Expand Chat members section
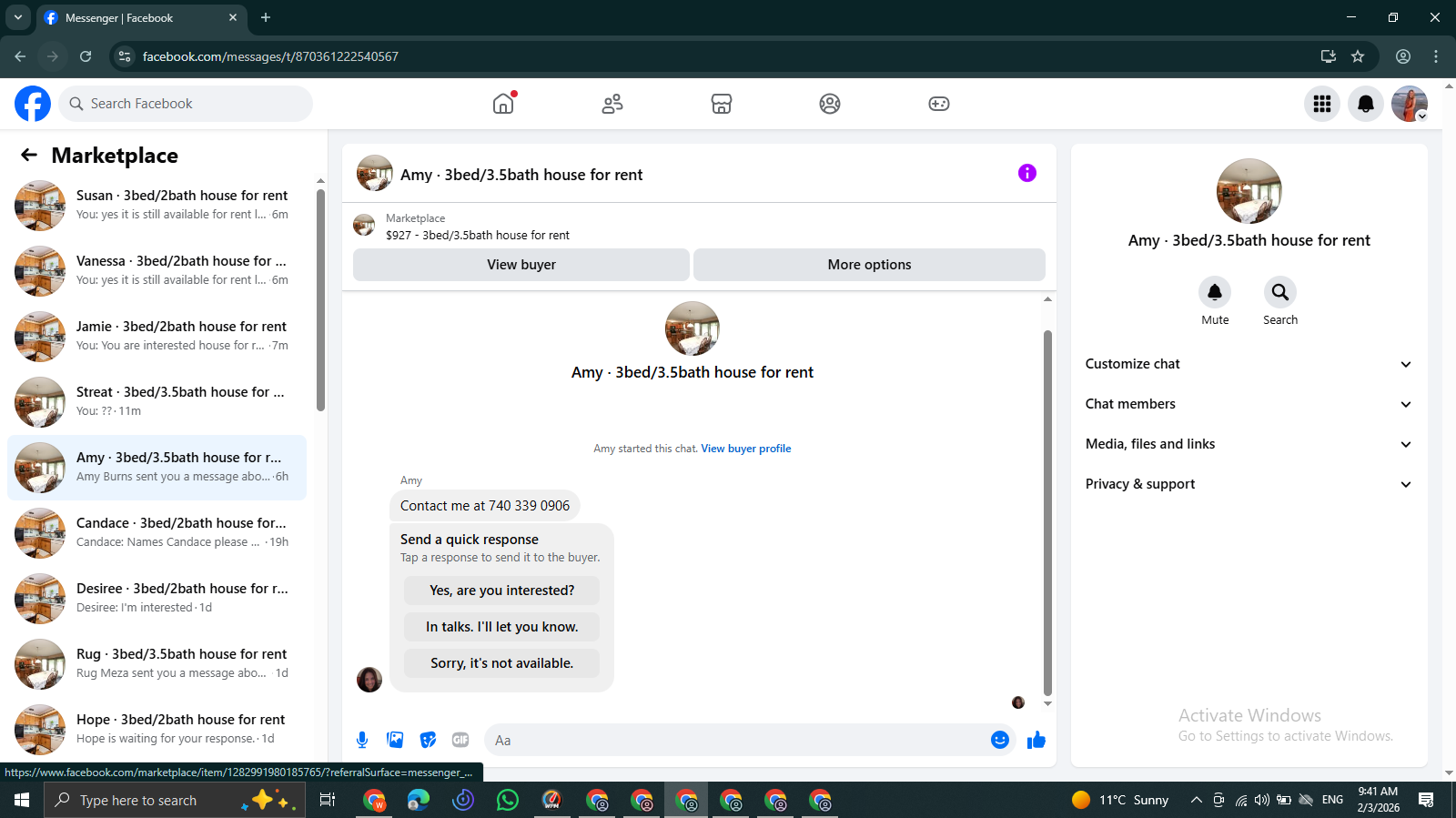The height and width of the screenshot is (818, 1456). [1249, 404]
